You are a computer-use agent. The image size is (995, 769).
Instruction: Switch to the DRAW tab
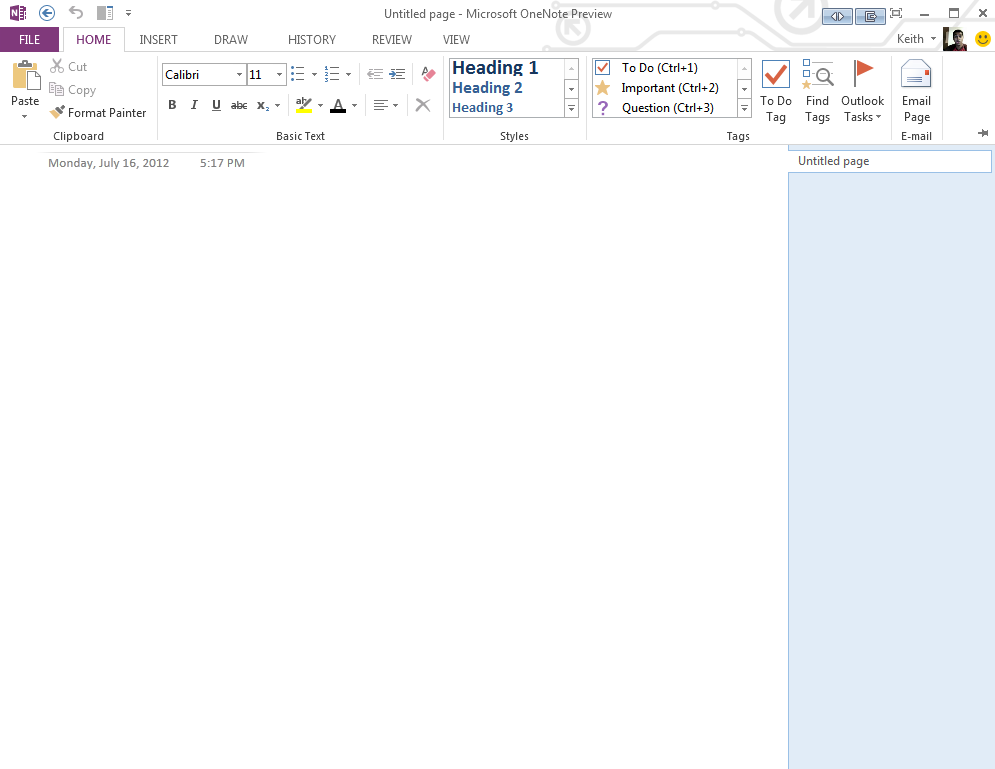[x=230, y=39]
